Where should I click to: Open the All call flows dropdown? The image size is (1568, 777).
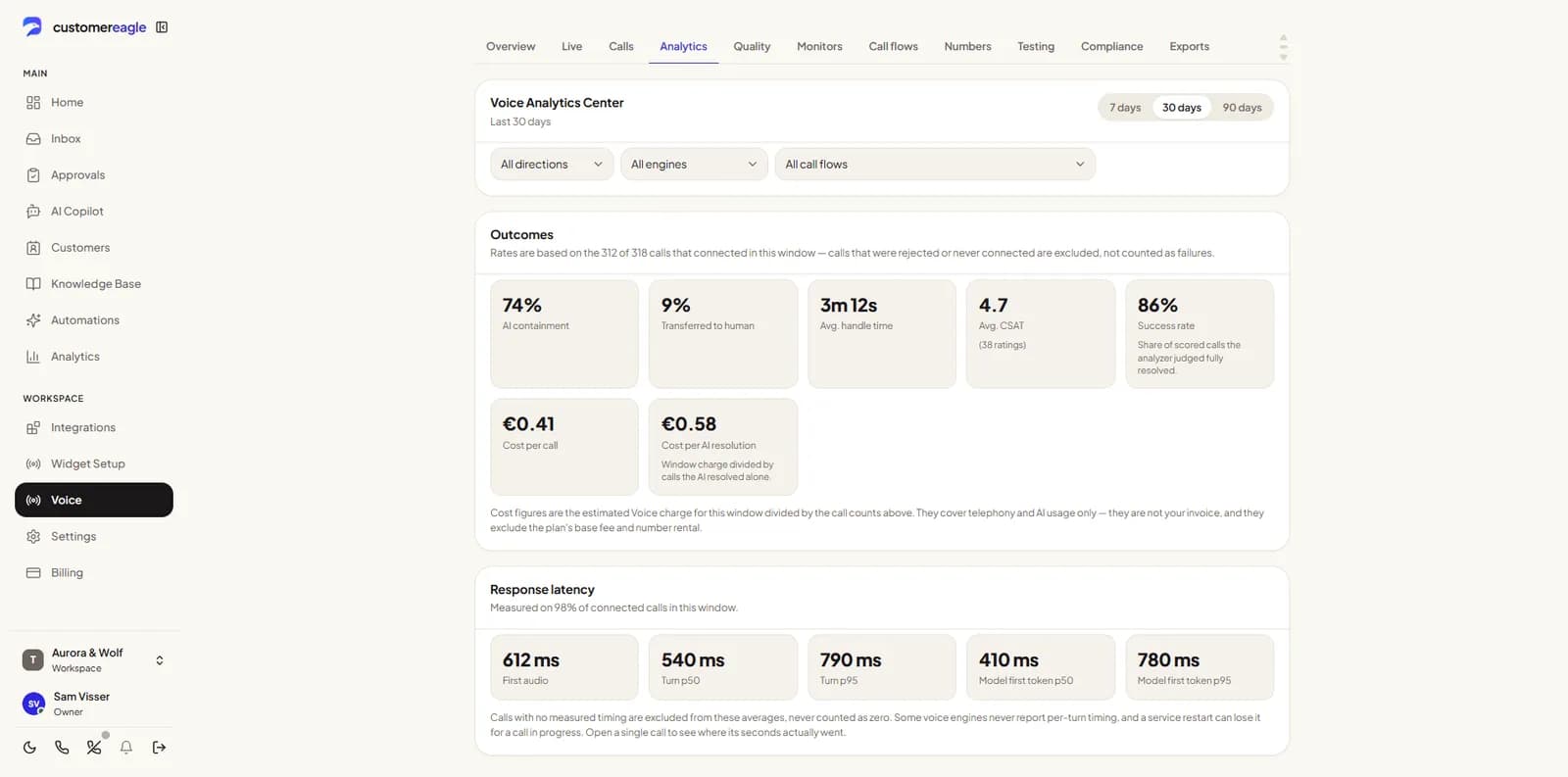(x=935, y=164)
